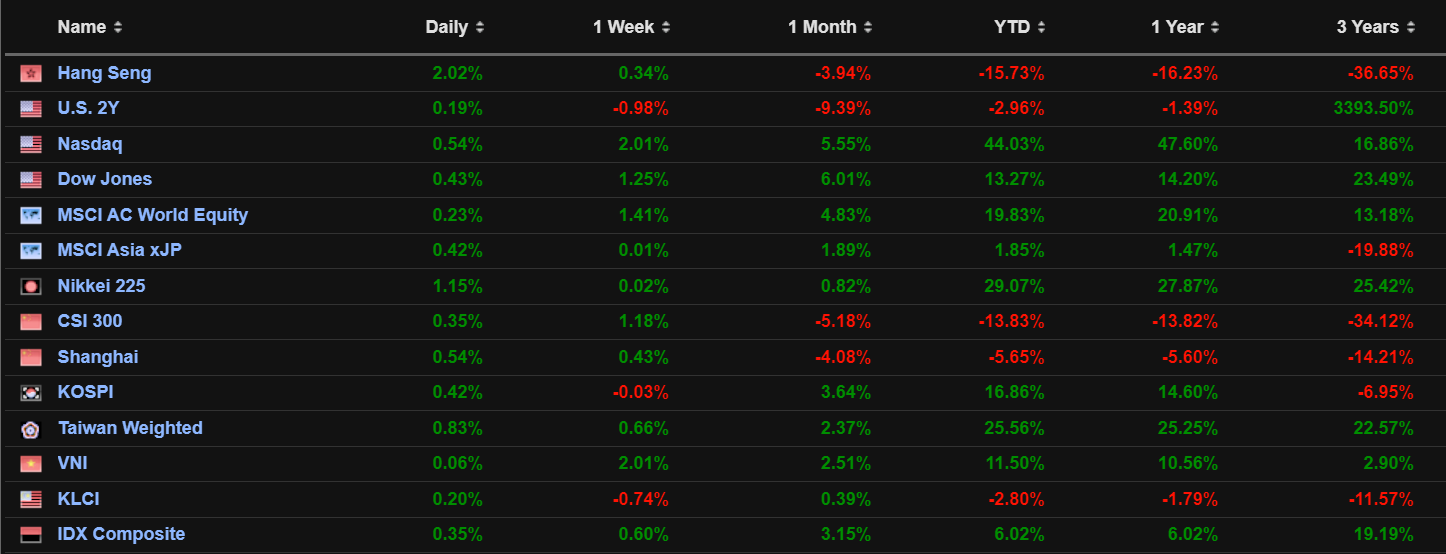Click the Indonesia flag icon beside IDX Composite
Viewport: 1446px width, 554px height.
pyautogui.click(x=31, y=535)
